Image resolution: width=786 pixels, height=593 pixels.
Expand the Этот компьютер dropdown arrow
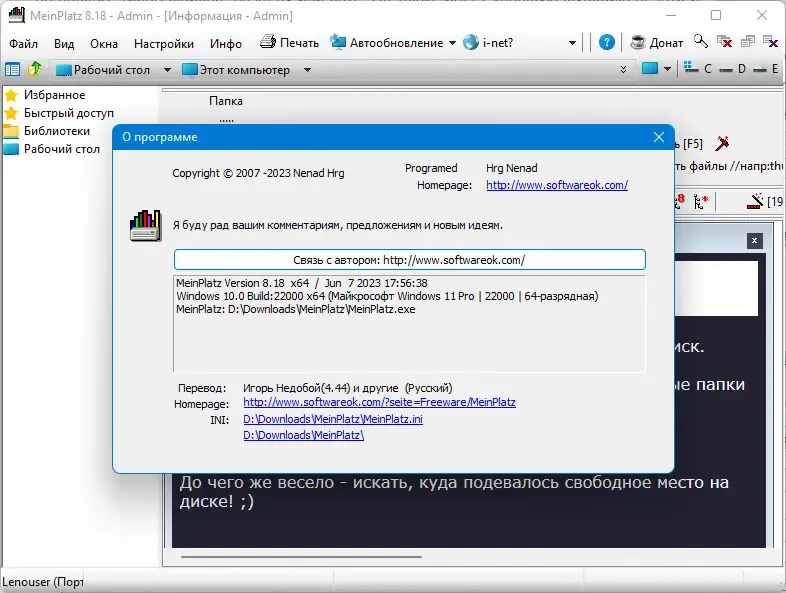click(307, 70)
